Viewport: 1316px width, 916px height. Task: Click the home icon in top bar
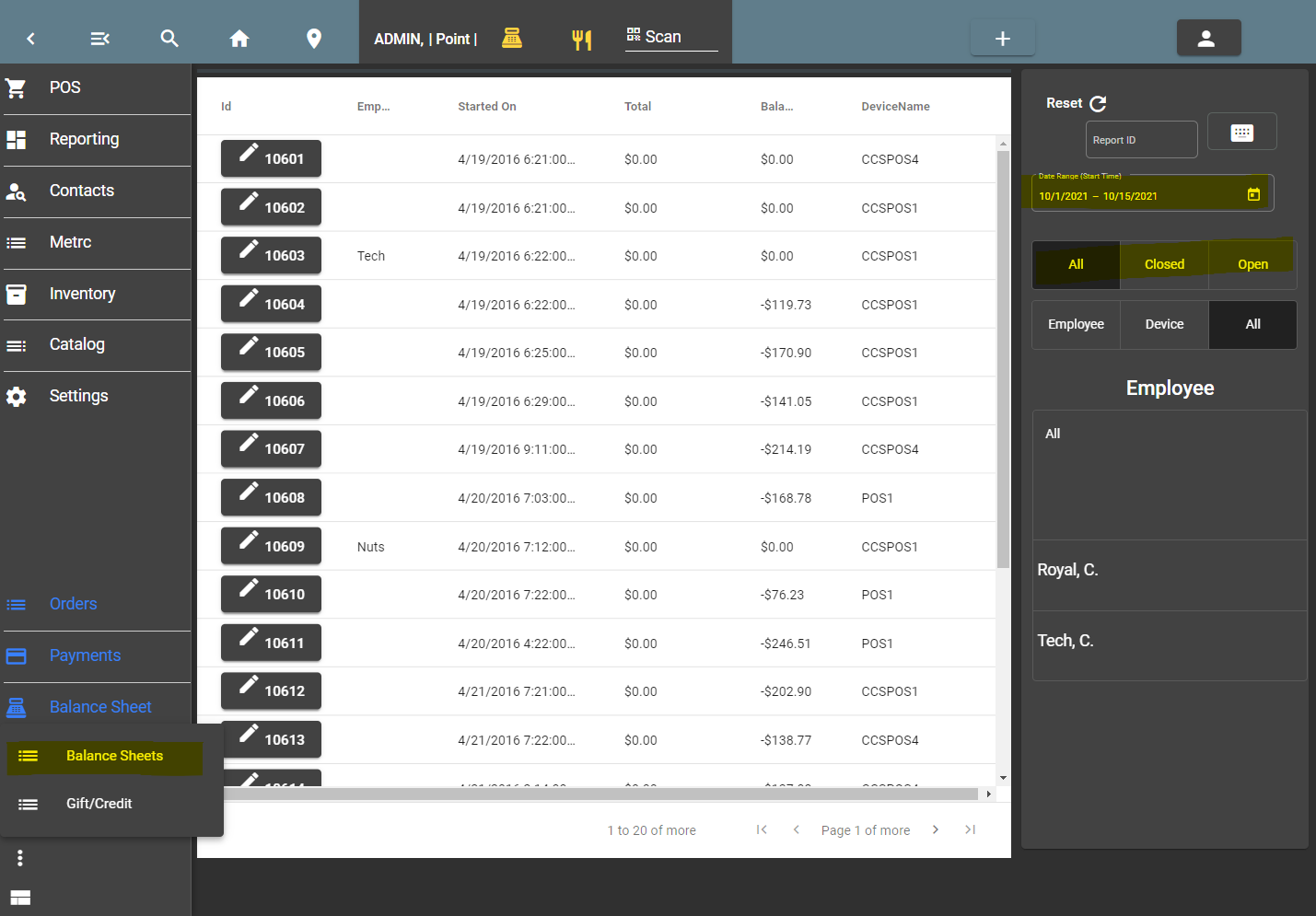239,39
